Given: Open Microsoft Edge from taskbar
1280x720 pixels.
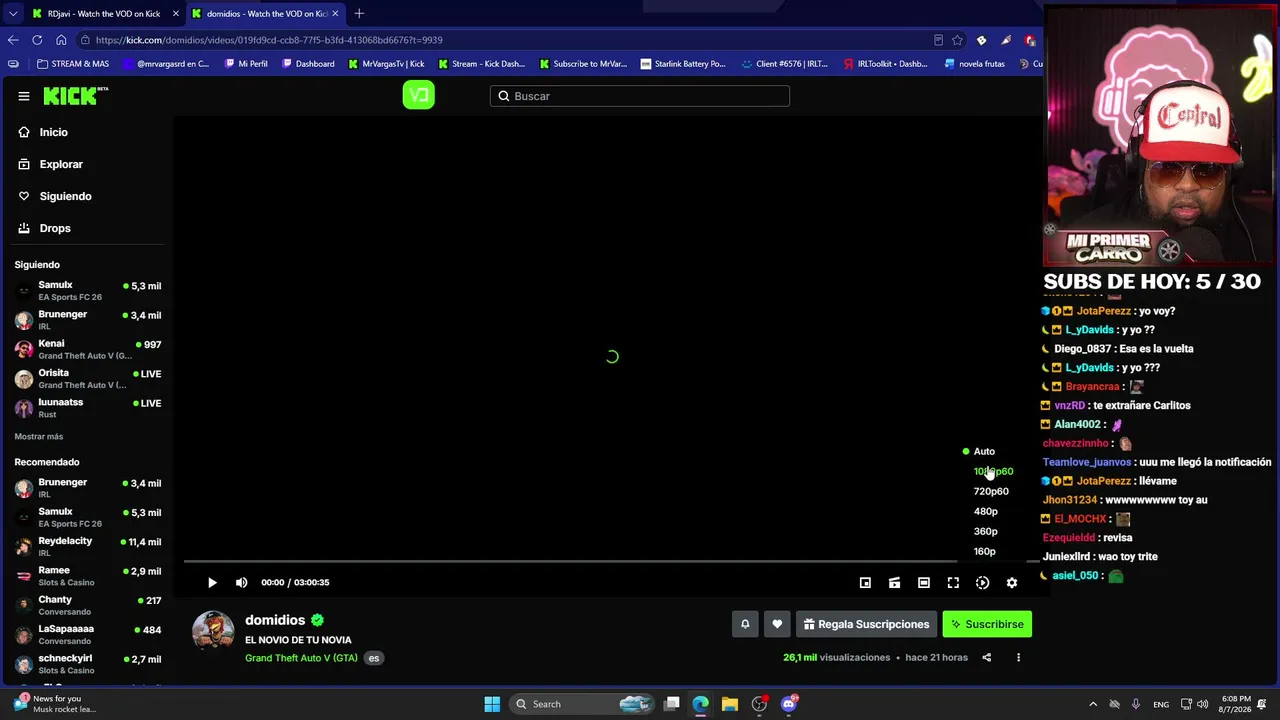Looking at the screenshot, I should coord(701,704).
